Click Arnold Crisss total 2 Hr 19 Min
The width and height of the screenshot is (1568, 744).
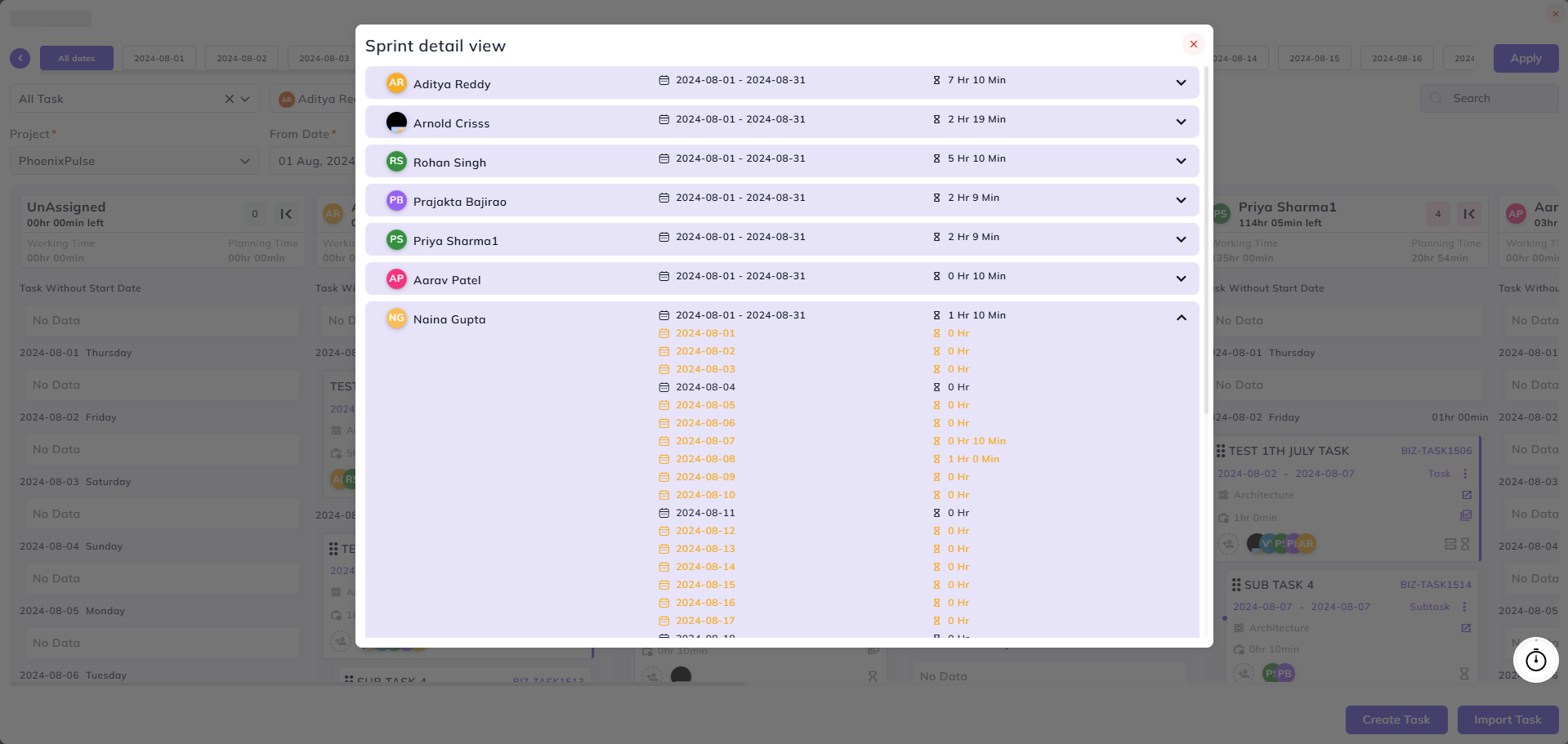[976, 119]
